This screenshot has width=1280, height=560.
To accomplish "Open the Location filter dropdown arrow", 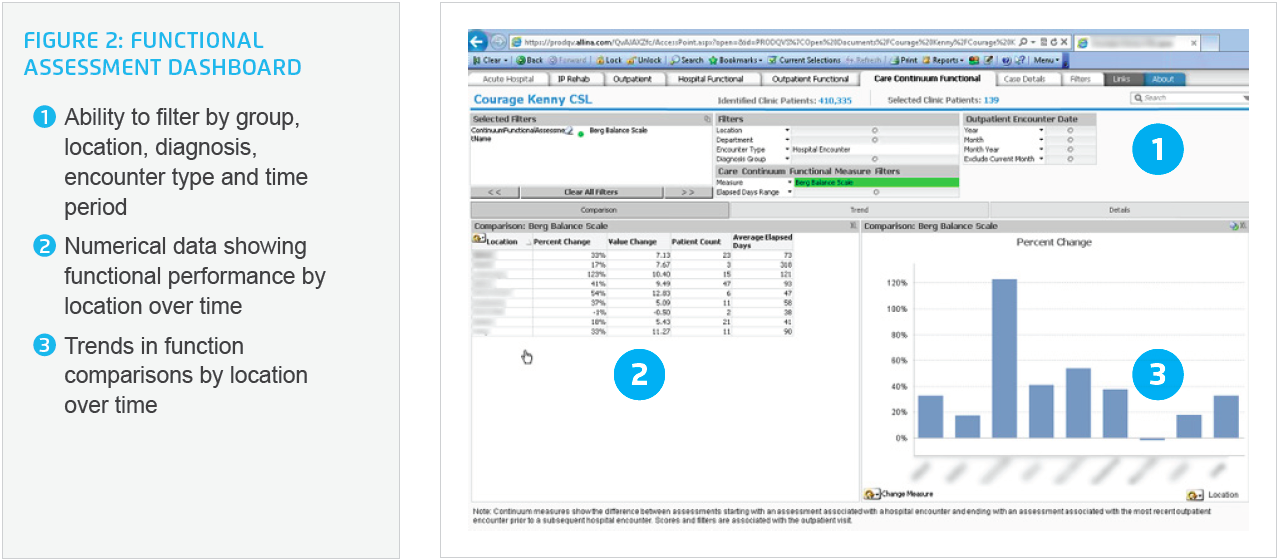I will click(787, 130).
